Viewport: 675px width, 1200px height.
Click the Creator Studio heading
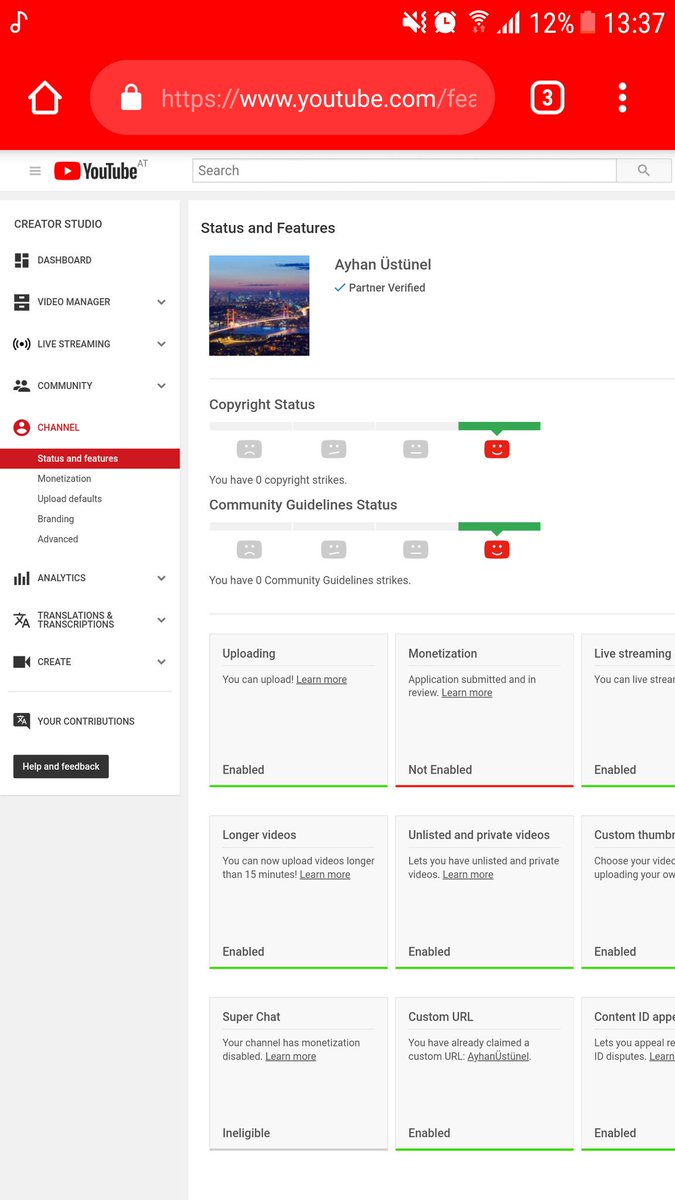pyautogui.click(x=58, y=224)
